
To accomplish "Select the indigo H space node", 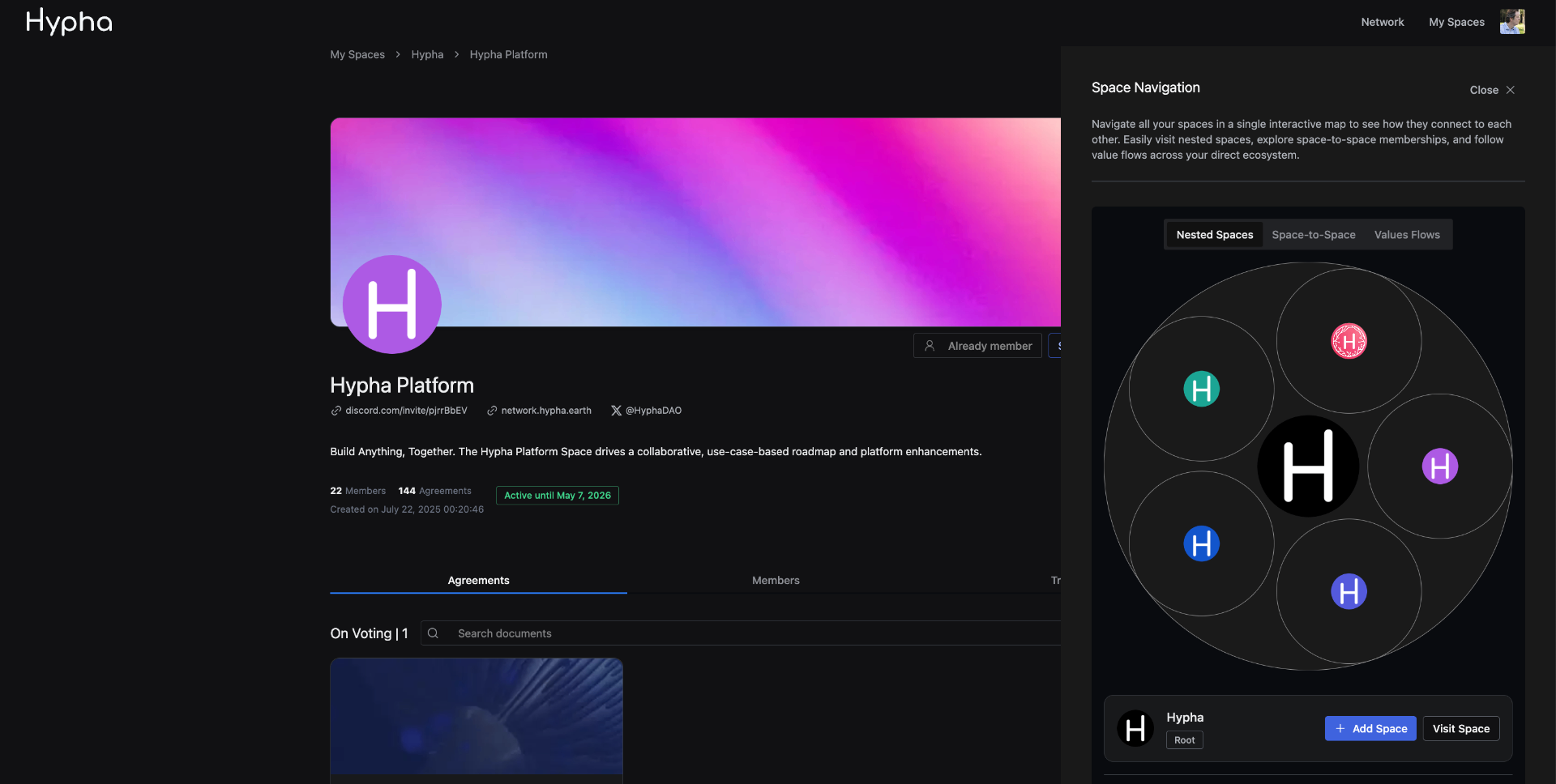I will tap(1349, 591).
